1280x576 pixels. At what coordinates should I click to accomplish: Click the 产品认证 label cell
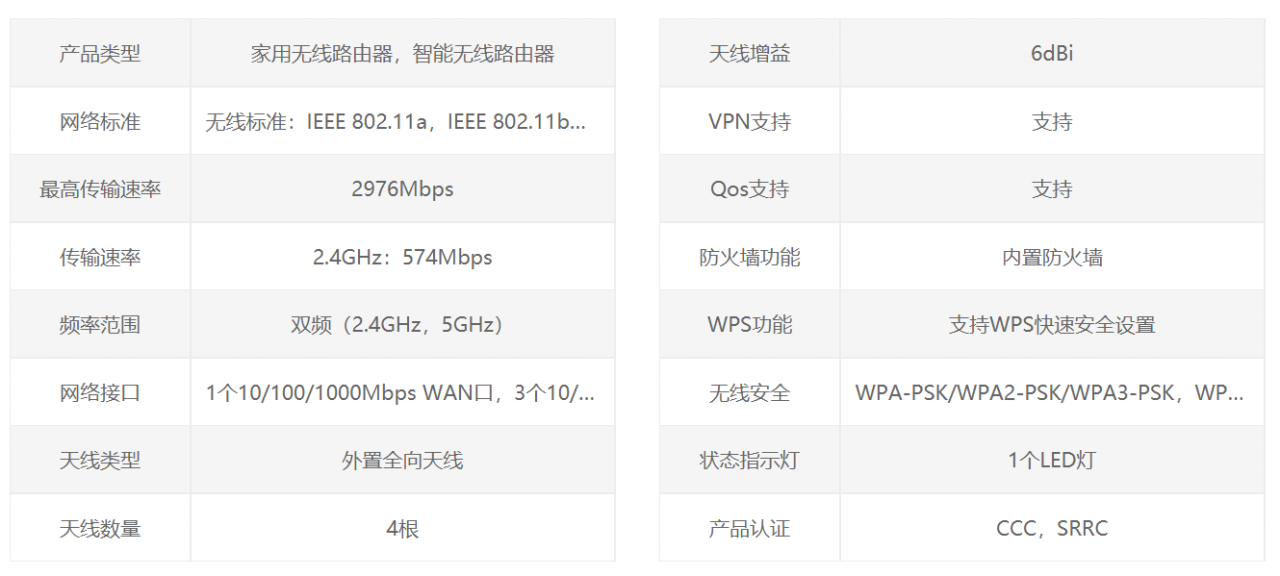click(x=749, y=528)
